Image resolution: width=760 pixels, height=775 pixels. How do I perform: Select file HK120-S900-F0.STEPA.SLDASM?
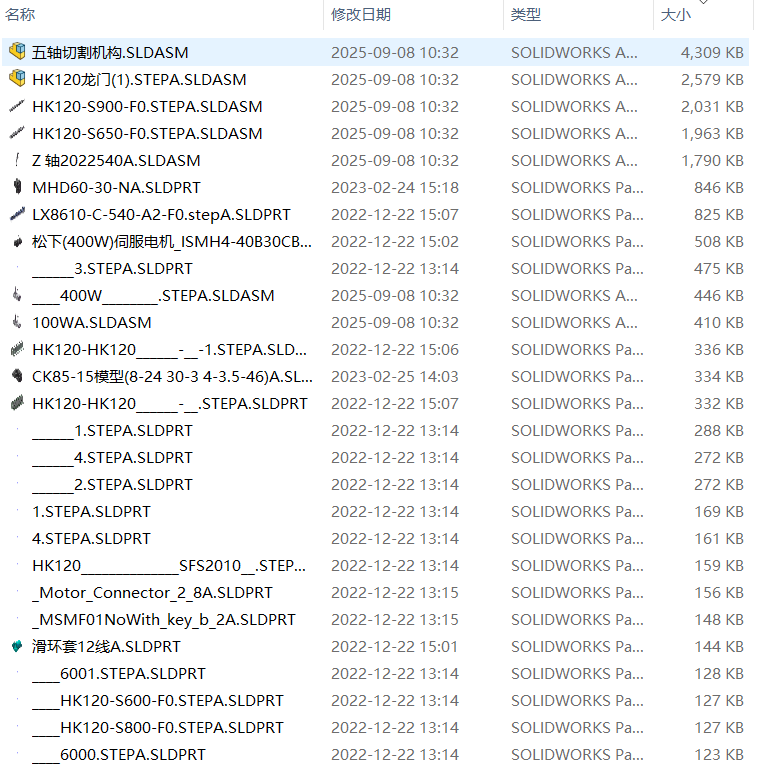[147, 106]
